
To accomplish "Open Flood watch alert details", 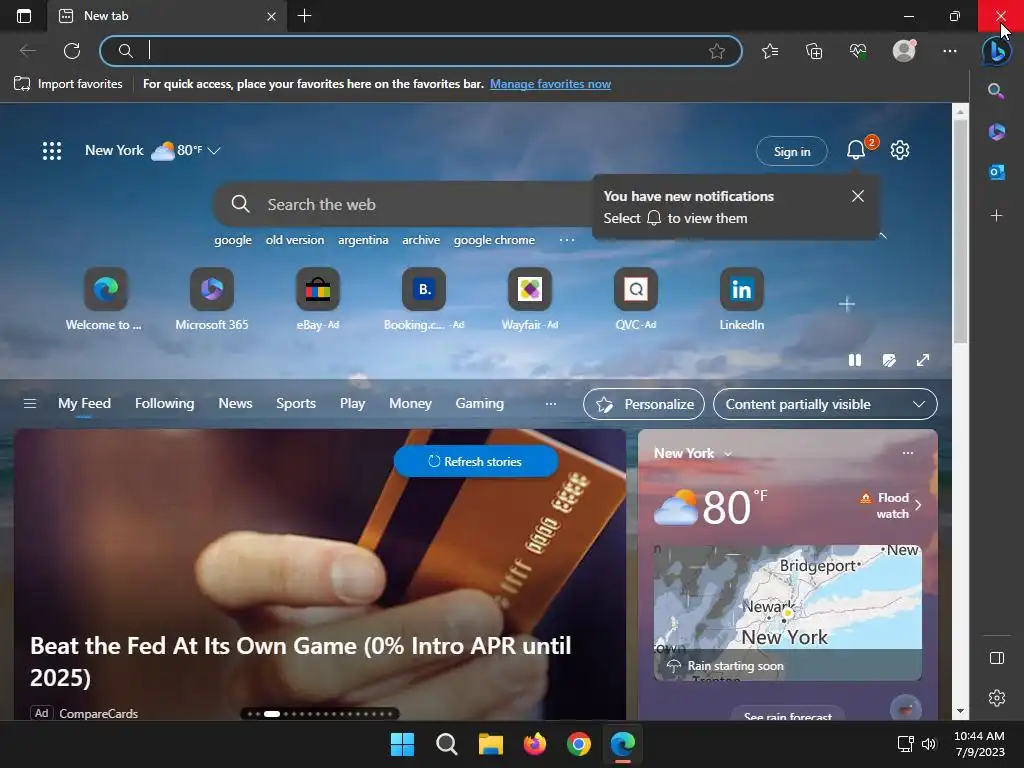I will click(x=891, y=505).
